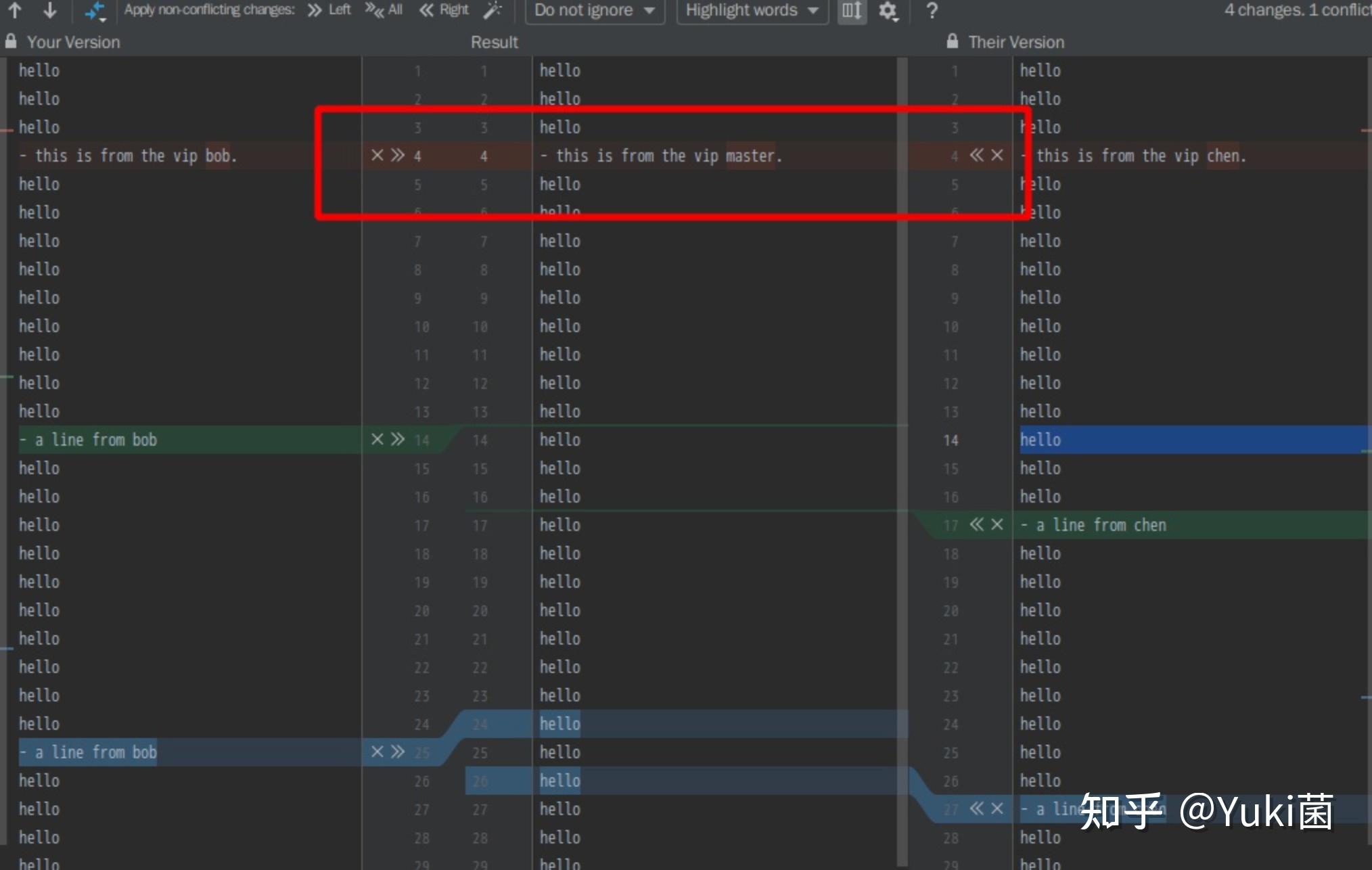Apply All non-conflicting changes
Screen dimensions: 1372x870
tap(383, 9)
